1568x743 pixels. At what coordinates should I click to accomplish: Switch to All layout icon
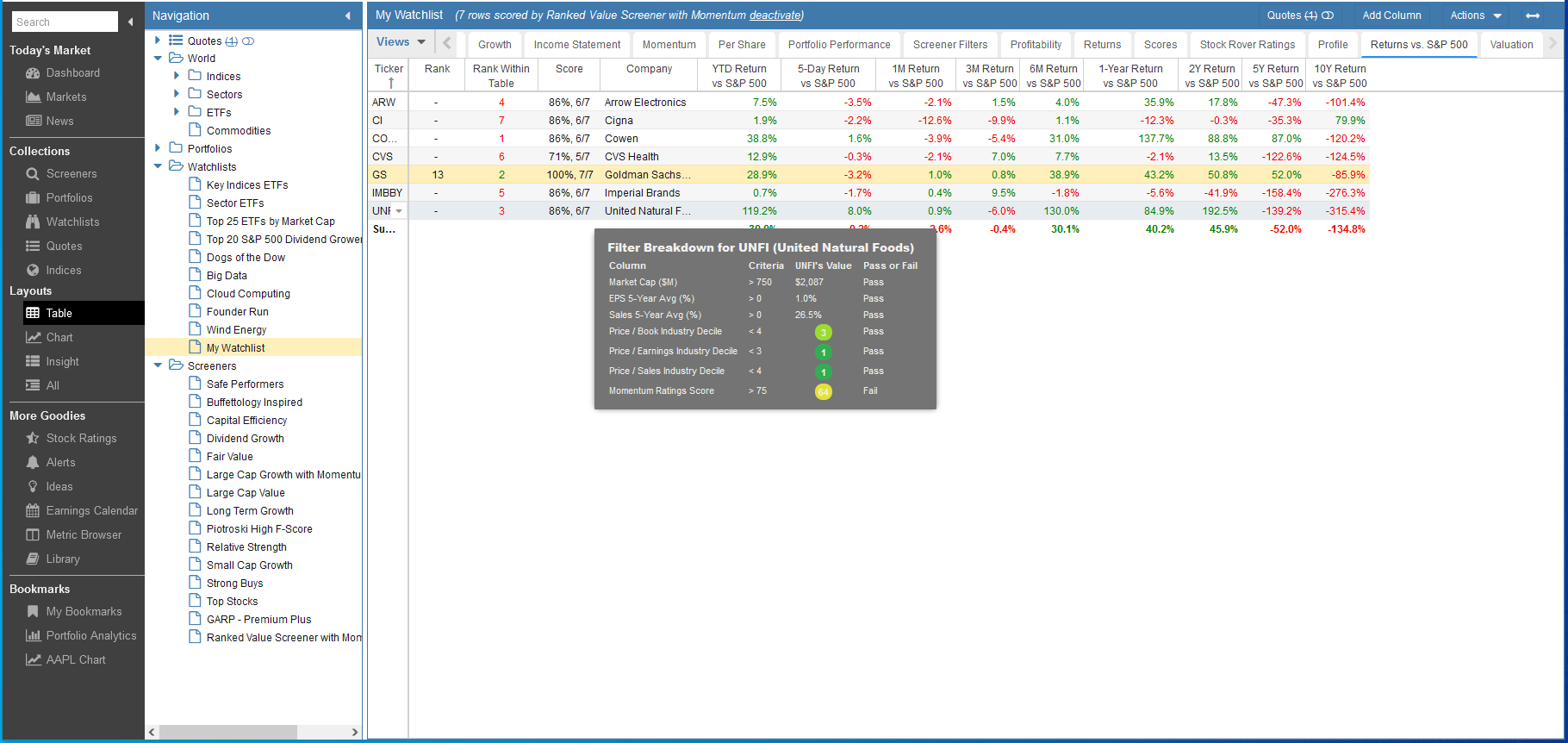34,386
